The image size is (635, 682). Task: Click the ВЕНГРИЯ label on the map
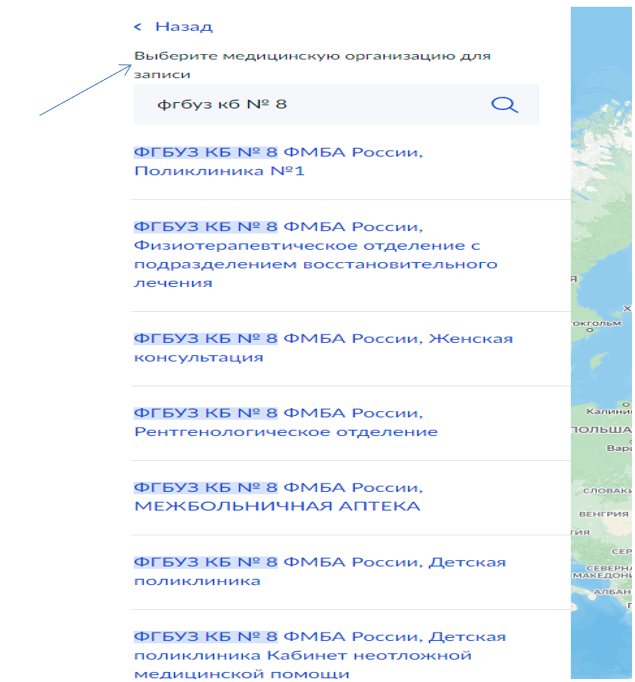(x=605, y=514)
